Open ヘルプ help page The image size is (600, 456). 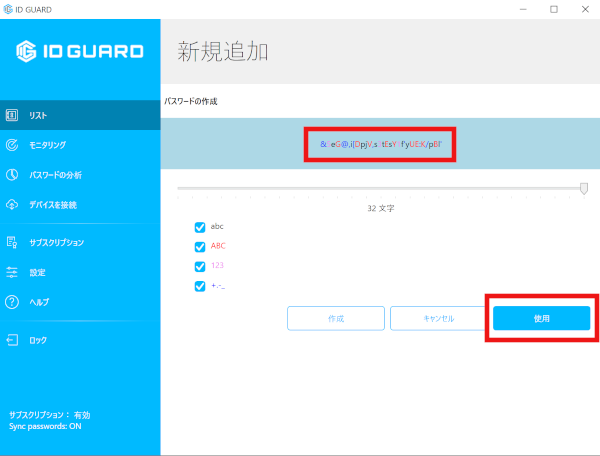pyautogui.click(x=80, y=302)
